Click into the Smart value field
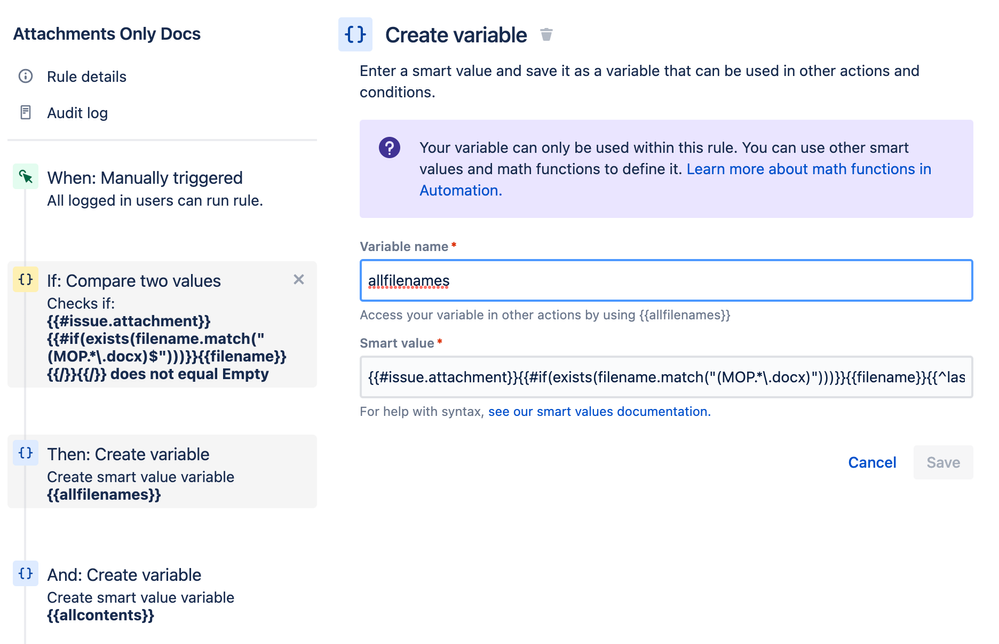Image resolution: width=999 pixels, height=644 pixels. point(665,377)
